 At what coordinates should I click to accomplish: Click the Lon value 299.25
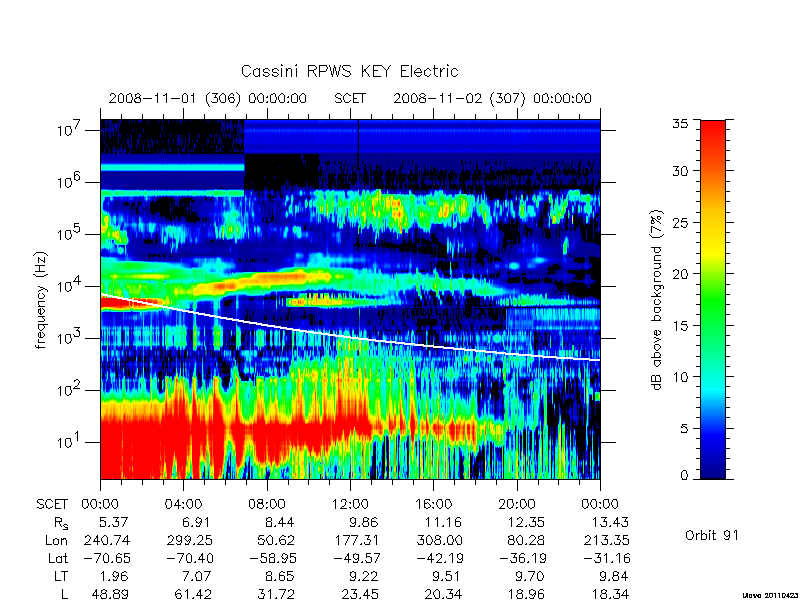click(190, 540)
